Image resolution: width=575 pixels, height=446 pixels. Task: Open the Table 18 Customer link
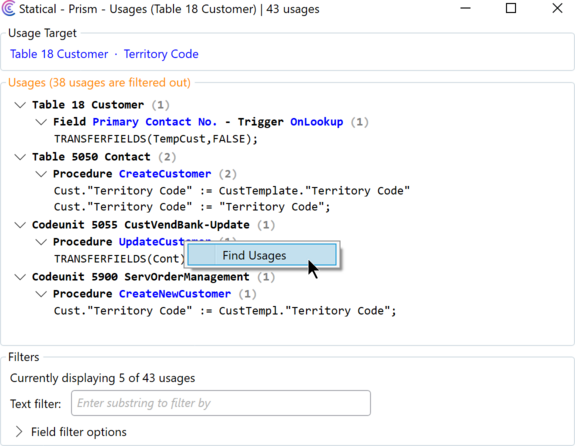pos(59,54)
